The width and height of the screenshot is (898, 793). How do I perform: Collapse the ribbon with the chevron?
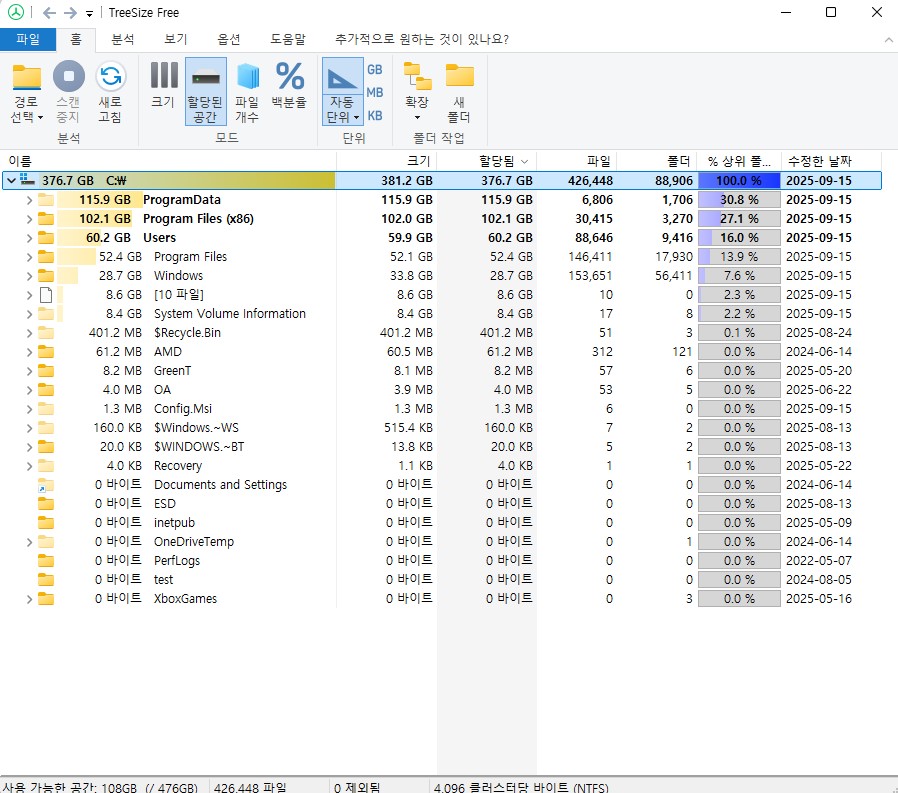pos(888,40)
